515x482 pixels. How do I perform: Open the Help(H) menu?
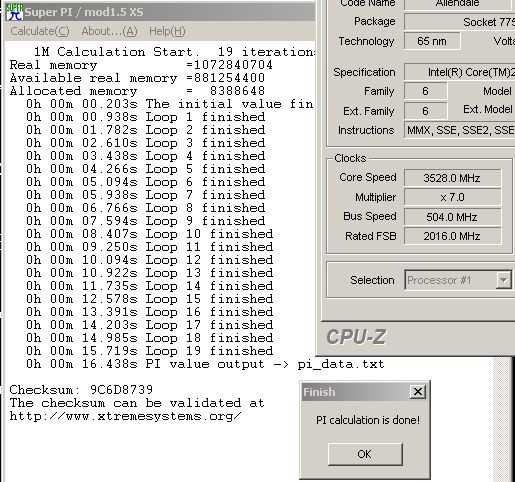(167, 31)
